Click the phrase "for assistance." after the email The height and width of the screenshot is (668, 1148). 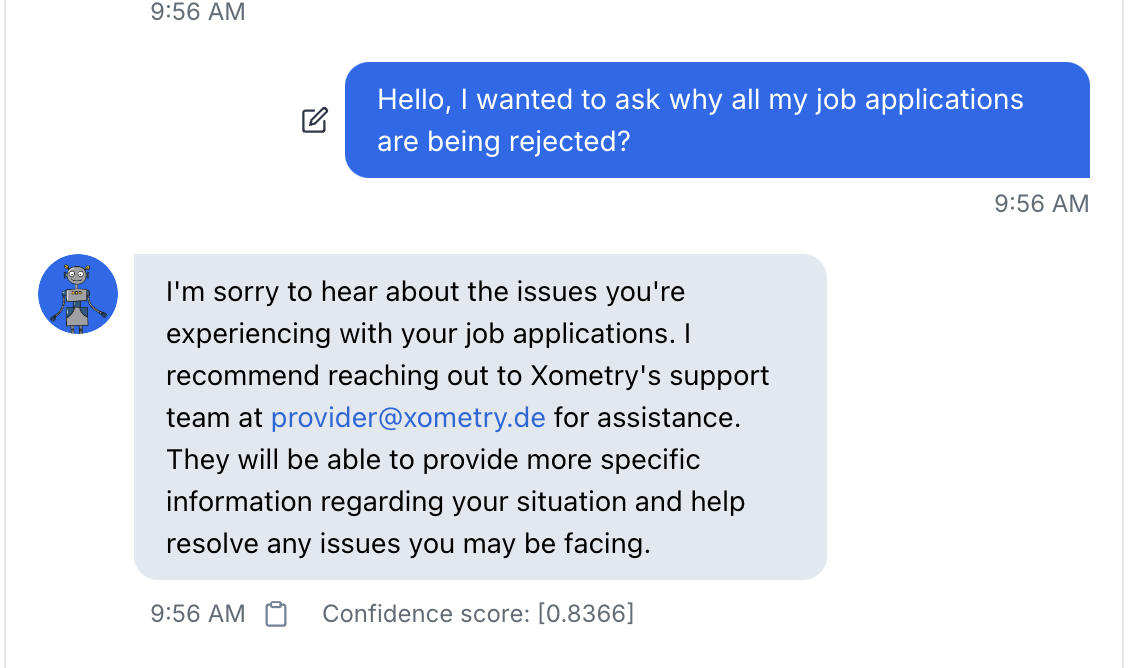tap(647, 417)
